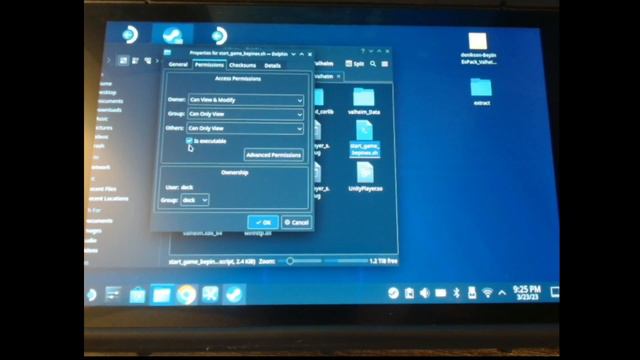Select Documents under Places in the sidebar
The width and height of the screenshot is (640, 360).
click(x=110, y=101)
